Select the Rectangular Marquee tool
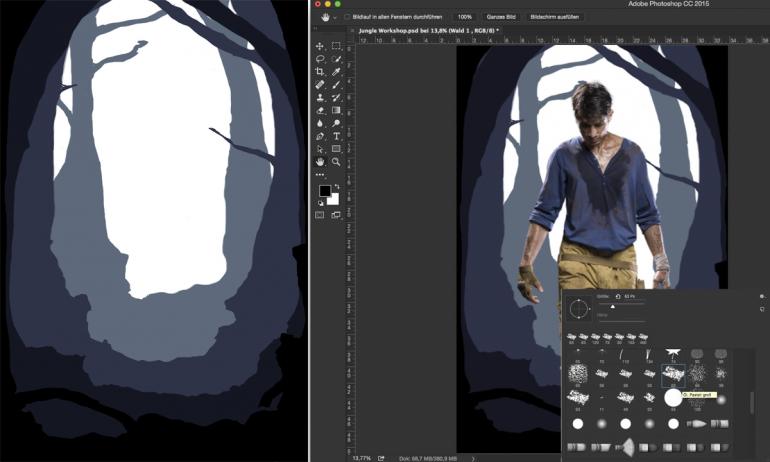The image size is (770, 462). [336, 46]
